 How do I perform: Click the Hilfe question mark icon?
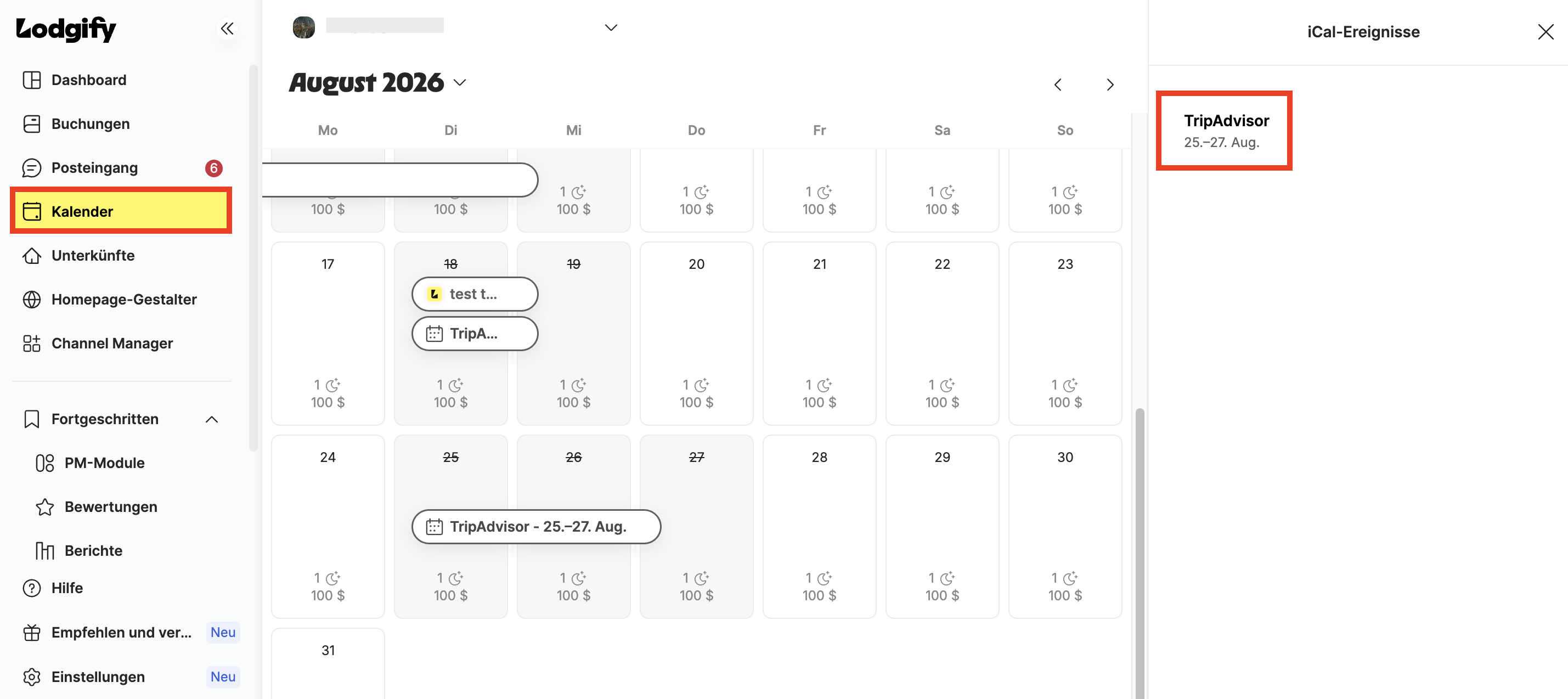pyautogui.click(x=32, y=588)
